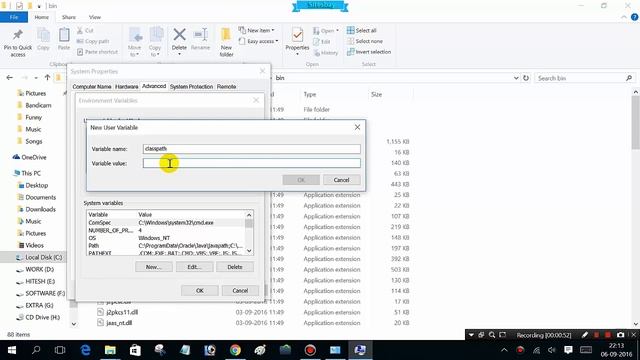
Task: Click the Cut ribbon item
Action: [85, 31]
